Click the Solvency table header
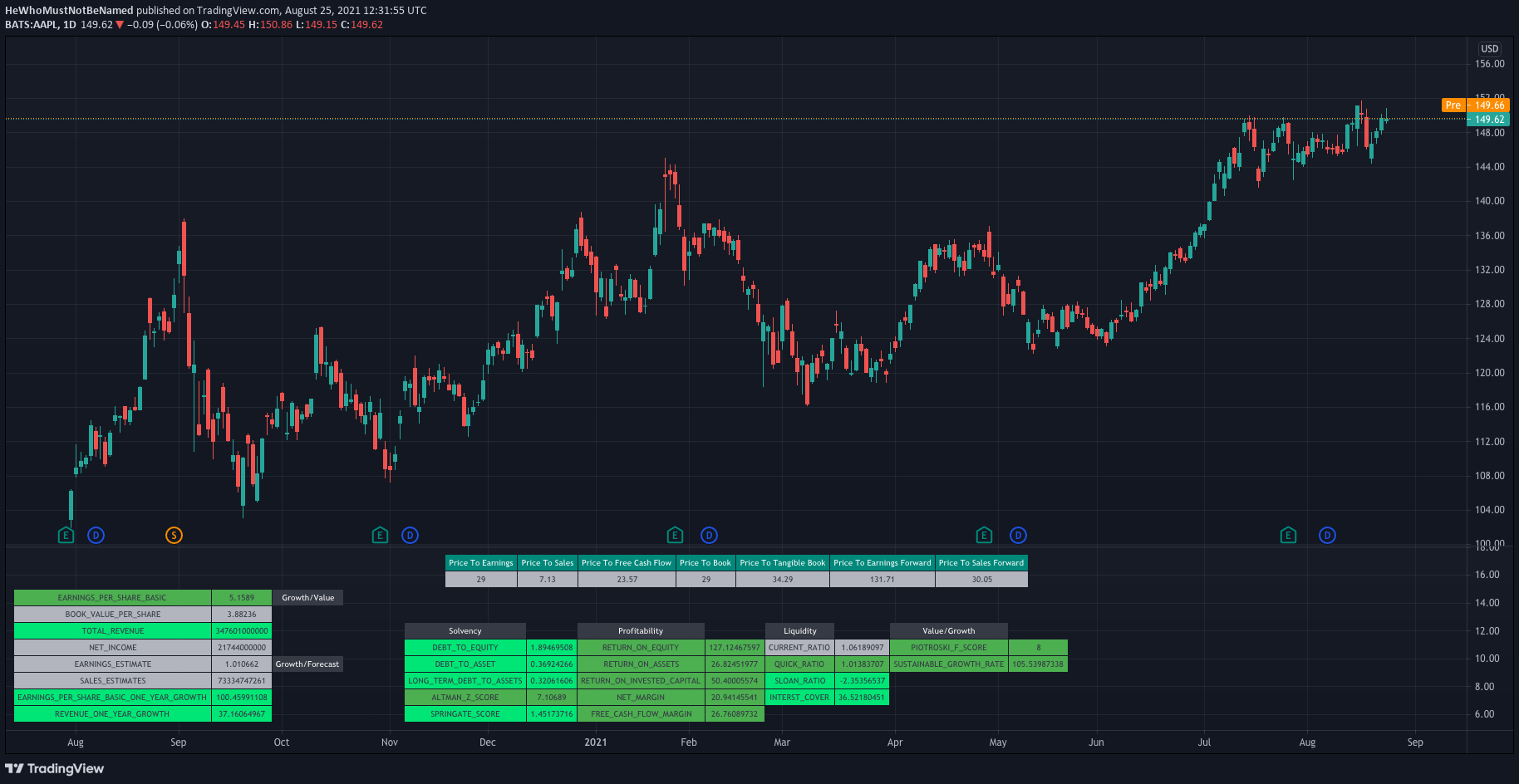The image size is (1519, 784). pos(465,631)
